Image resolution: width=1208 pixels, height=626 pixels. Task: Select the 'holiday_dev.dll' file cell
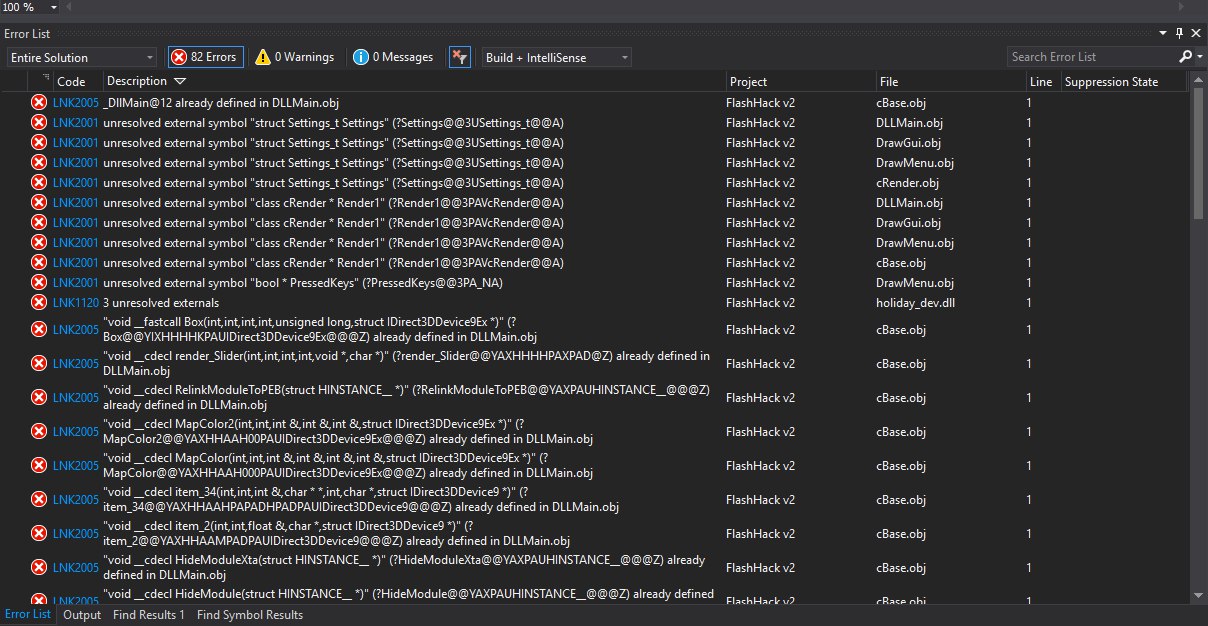[x=916, y=302]
